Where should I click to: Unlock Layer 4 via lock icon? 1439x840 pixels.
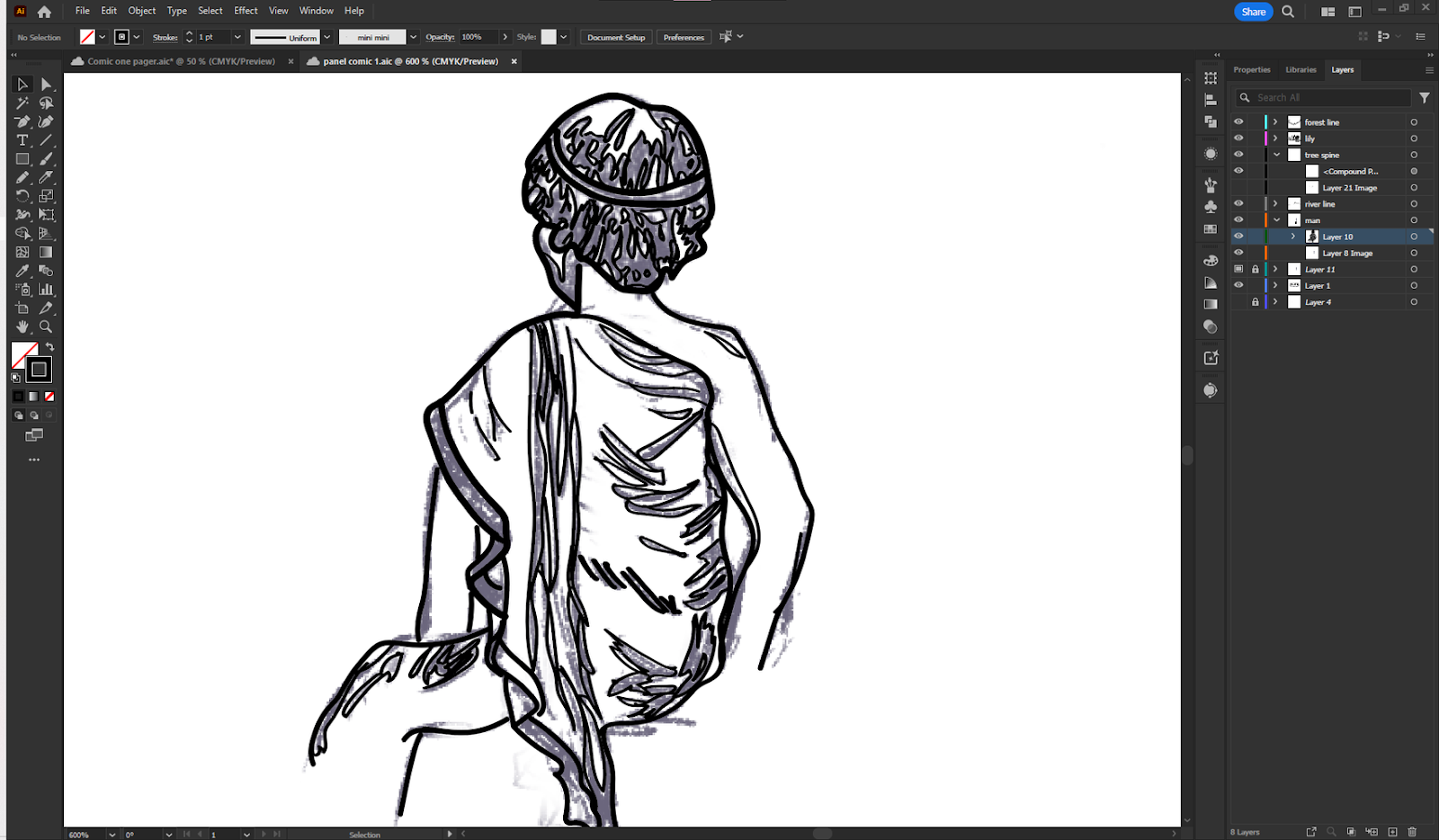(x=1256, y=302)
